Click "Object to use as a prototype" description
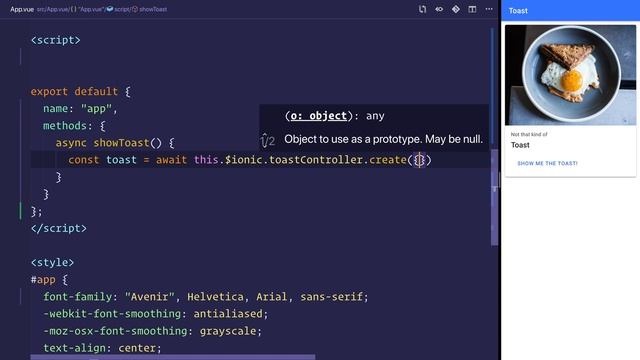 pos(383,139)
